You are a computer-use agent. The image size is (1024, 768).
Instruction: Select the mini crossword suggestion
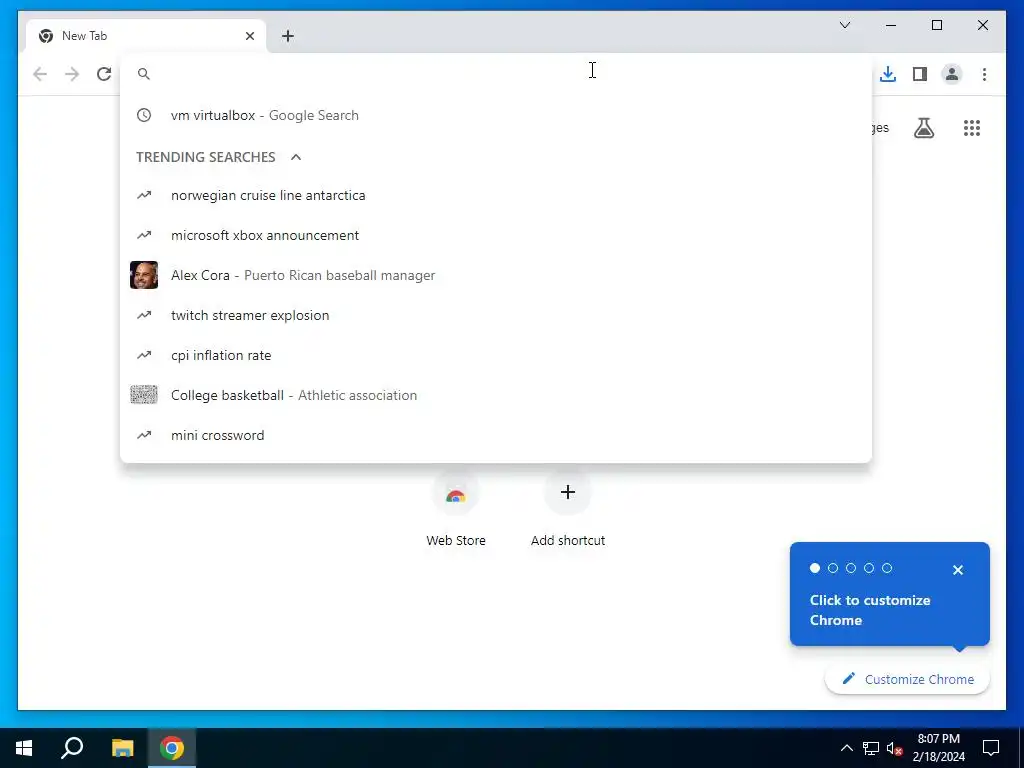[496, 435]
